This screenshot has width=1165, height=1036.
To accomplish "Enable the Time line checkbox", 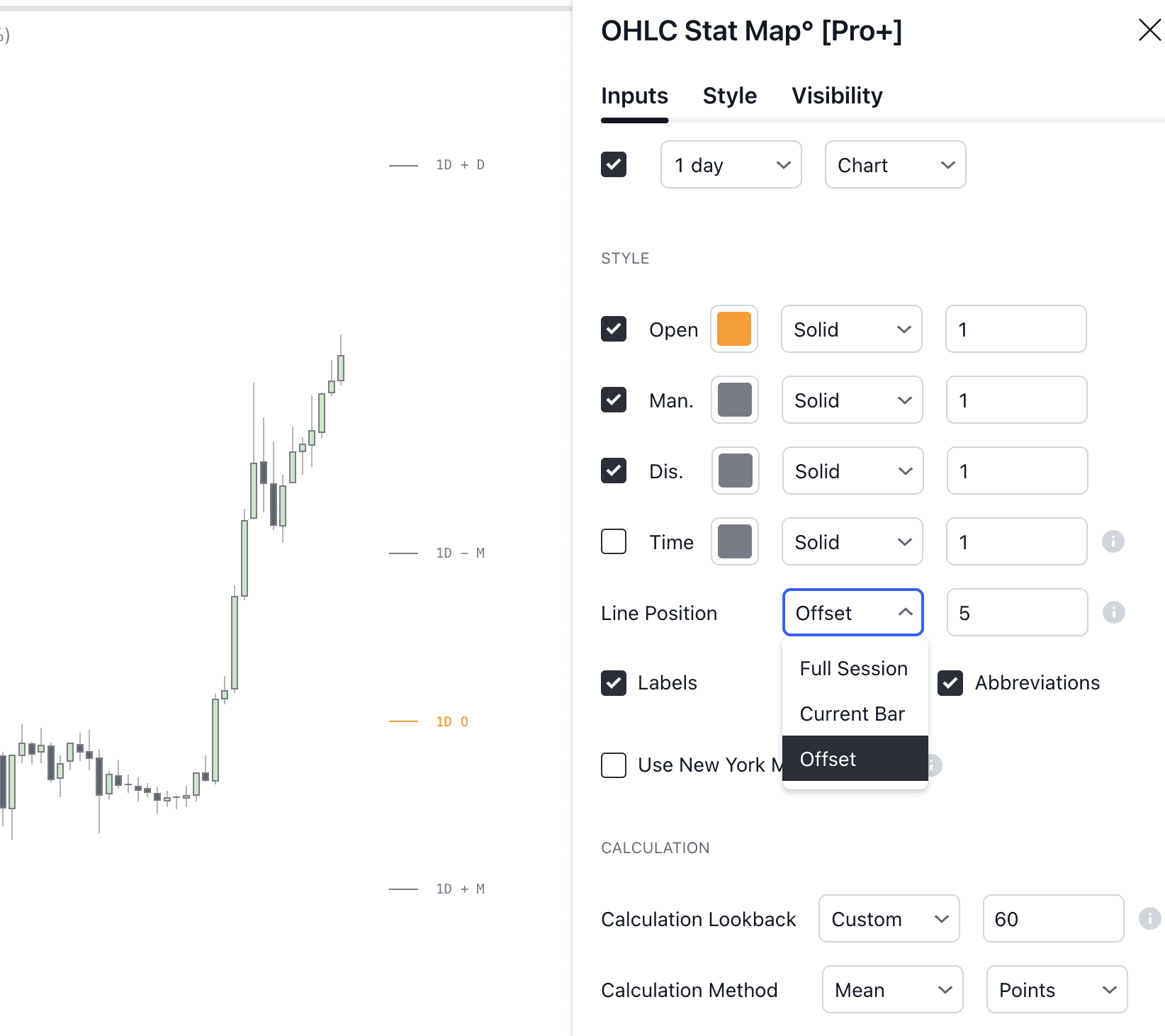I will point(614,541).
